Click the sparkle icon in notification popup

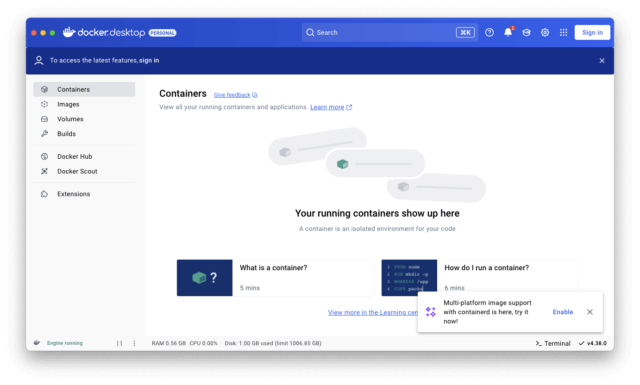tap(431, 312)
